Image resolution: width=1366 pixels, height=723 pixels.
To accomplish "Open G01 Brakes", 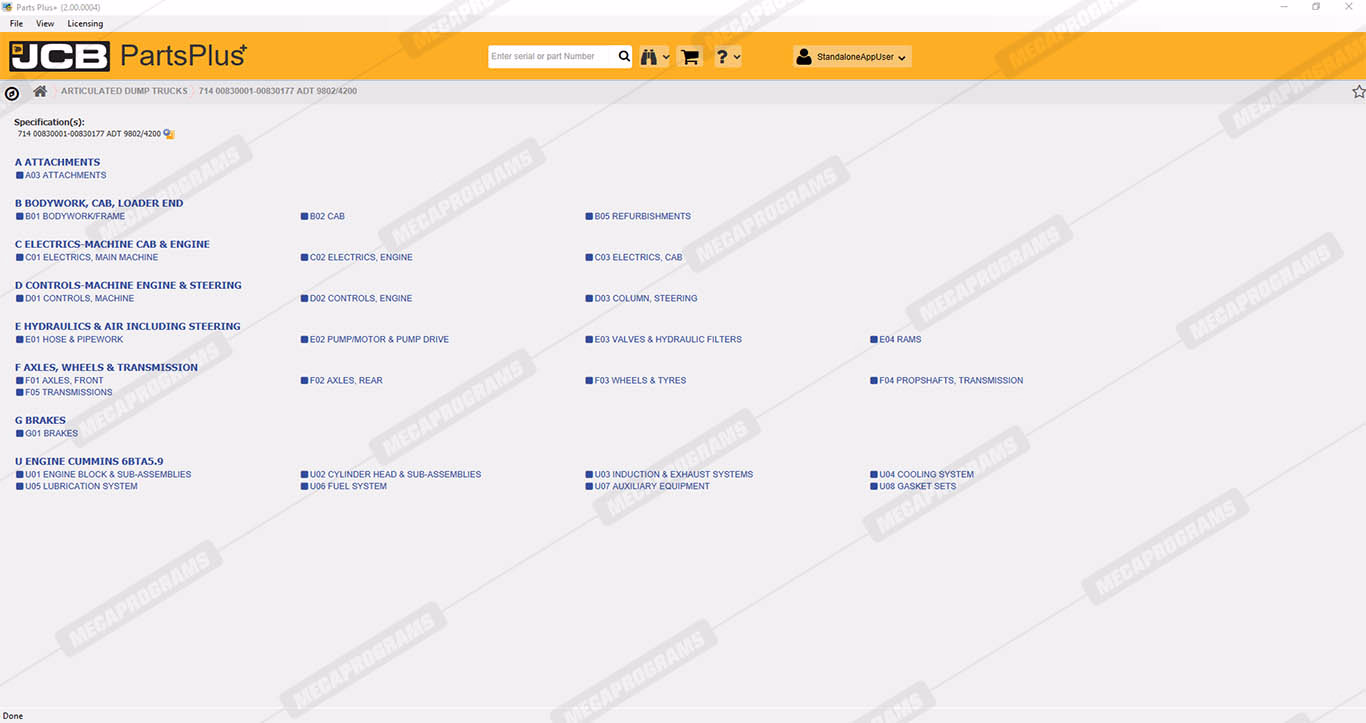I will [47, 433].
